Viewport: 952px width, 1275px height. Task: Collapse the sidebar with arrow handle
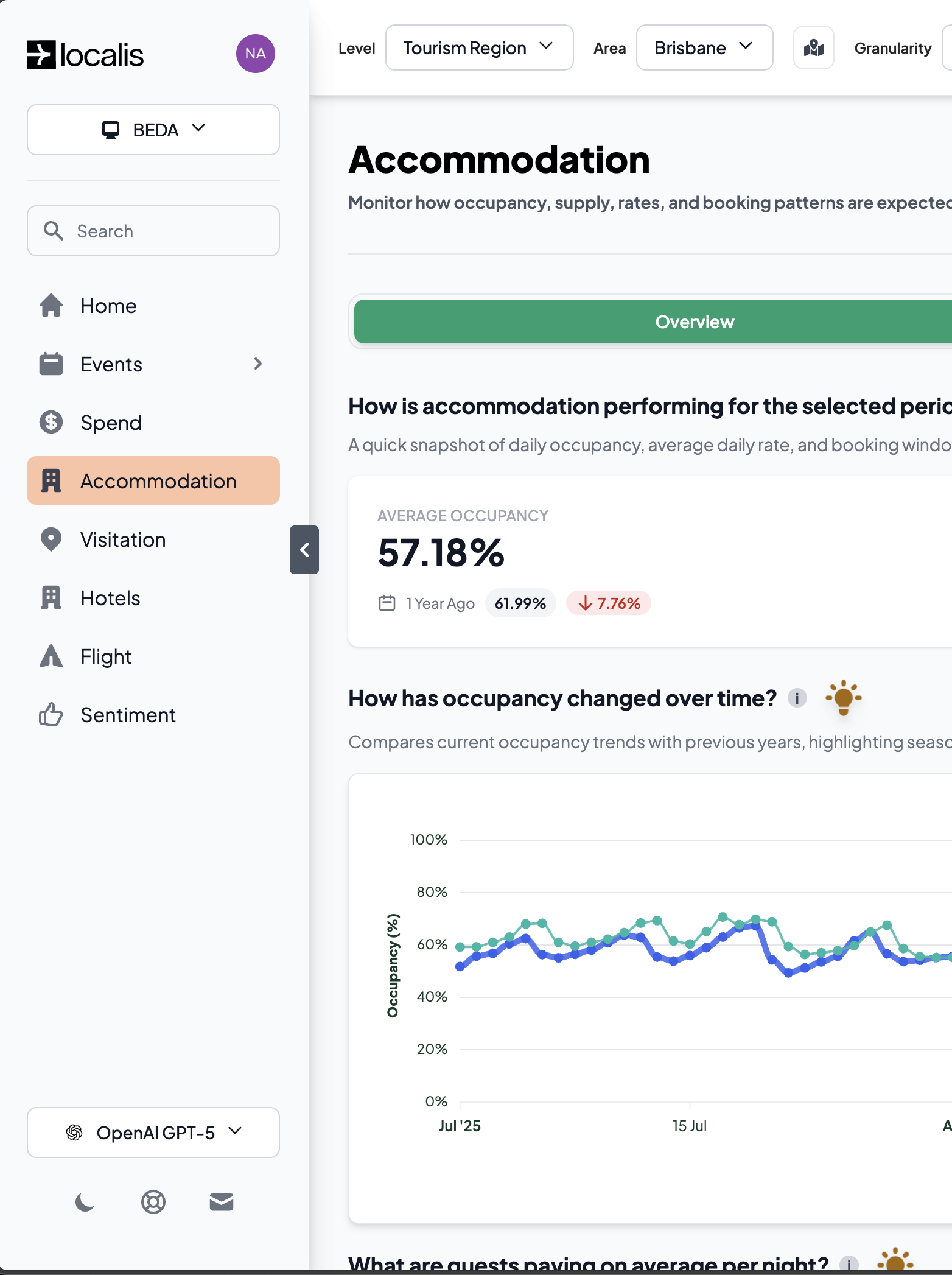click(x=304, y=550)
